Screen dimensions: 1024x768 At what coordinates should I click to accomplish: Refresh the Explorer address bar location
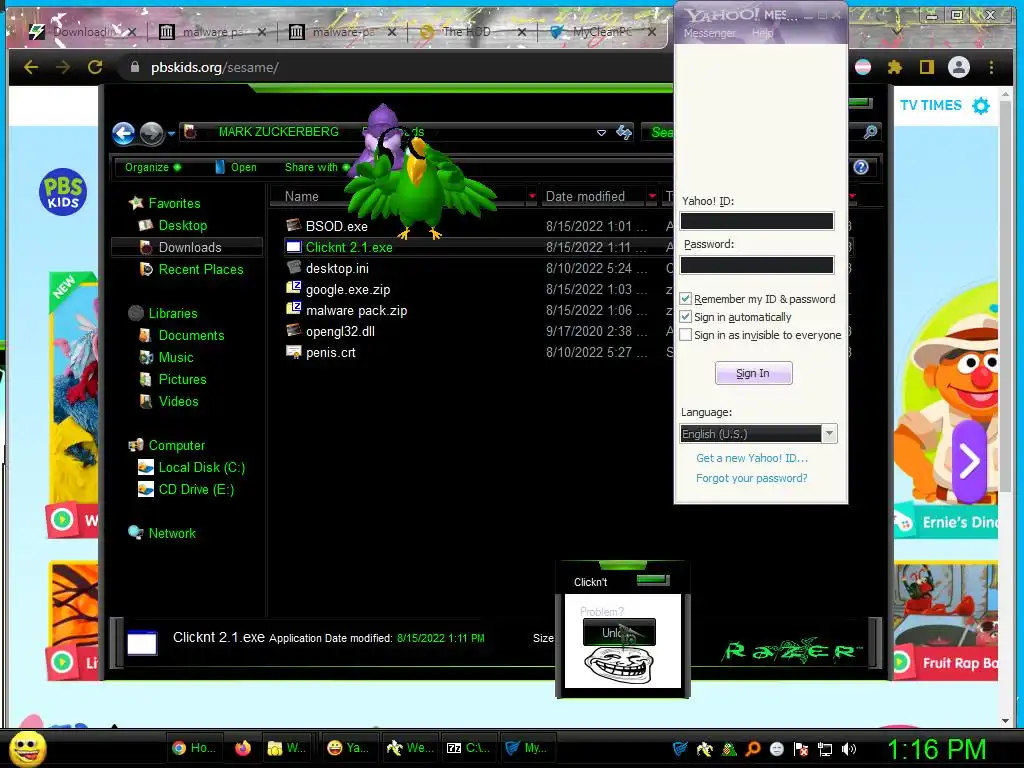(624, 133)
